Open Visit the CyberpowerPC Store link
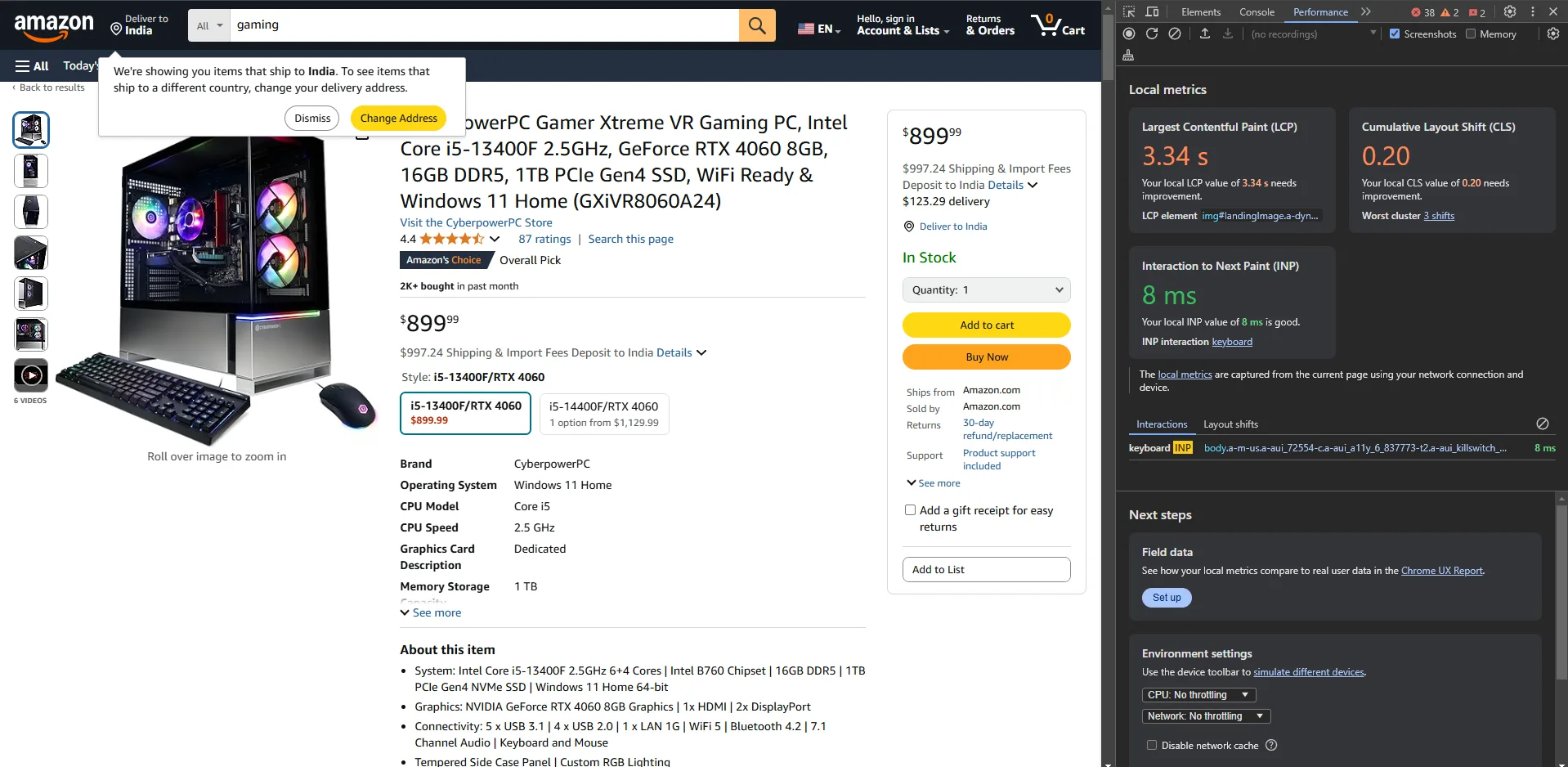 click(476, 222)
